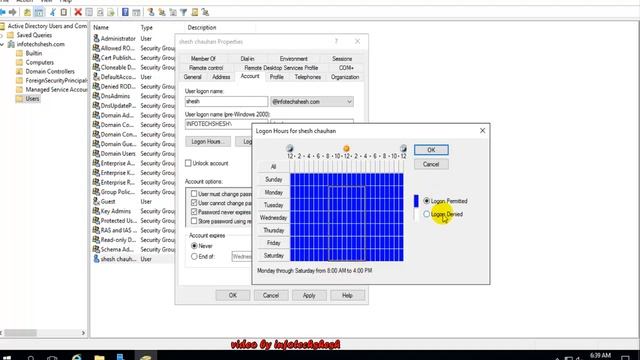Click the Refresh toolbar icon

pyautogui.click(x=100, y=12)
